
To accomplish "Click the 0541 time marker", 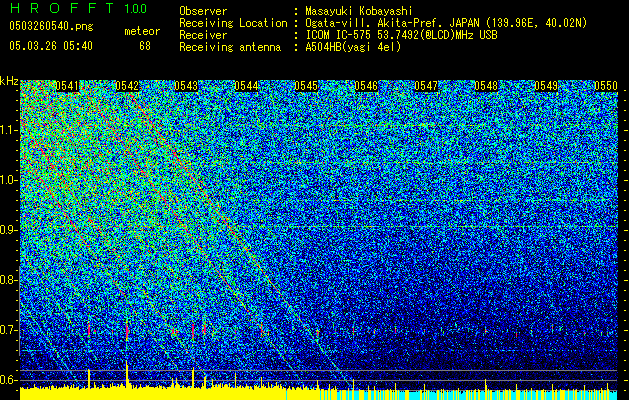I will click(67, 86).
